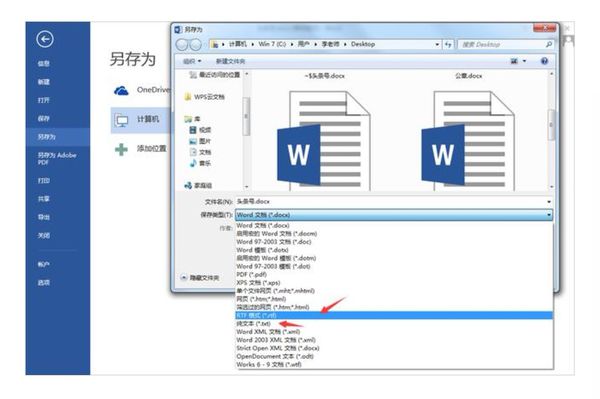600x399 pixels.
Task: Click the 公章.docx Word file thumbnail
Action: point(468,141)
